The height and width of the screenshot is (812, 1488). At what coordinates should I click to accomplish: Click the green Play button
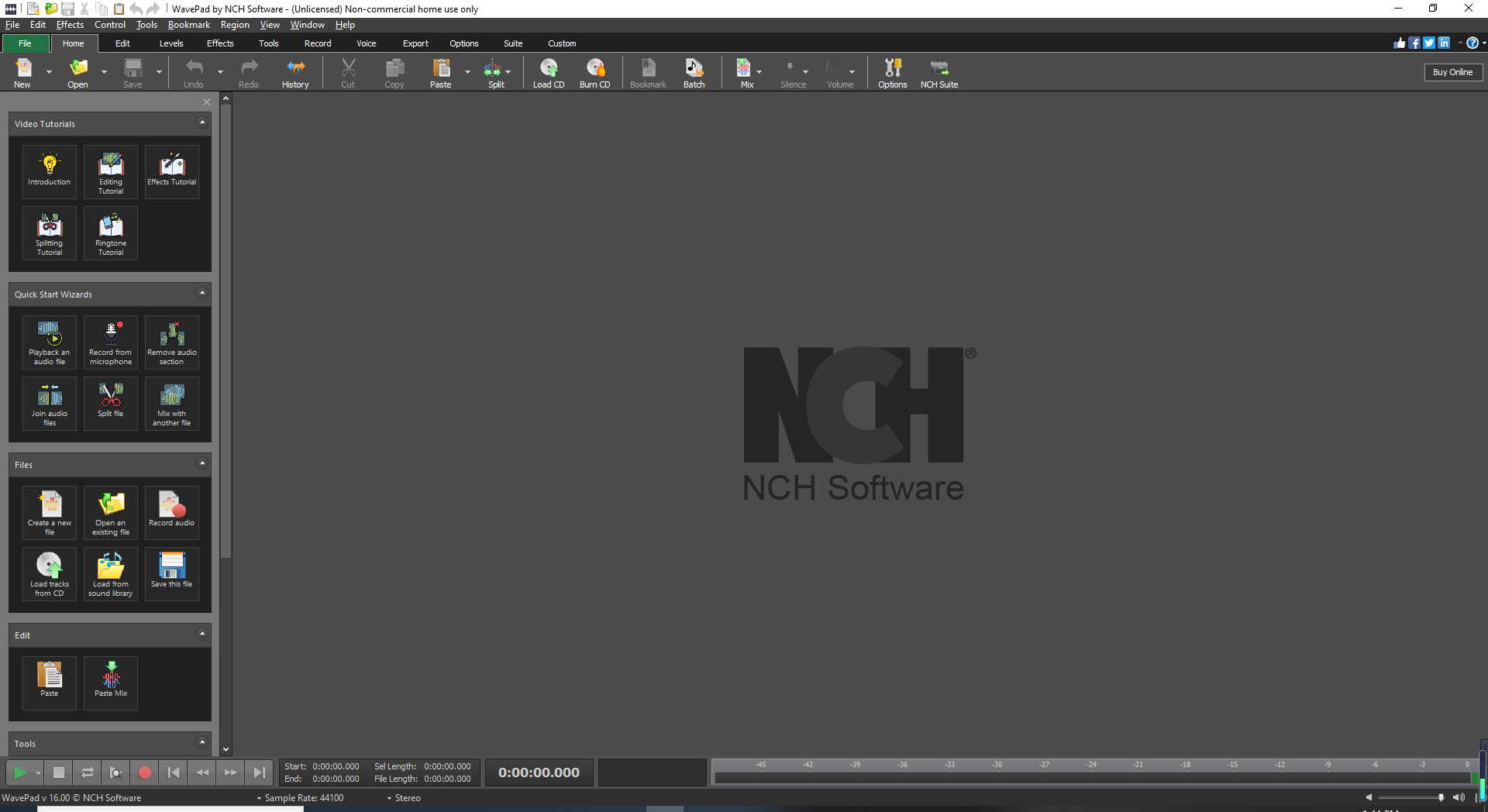point(21,772)
